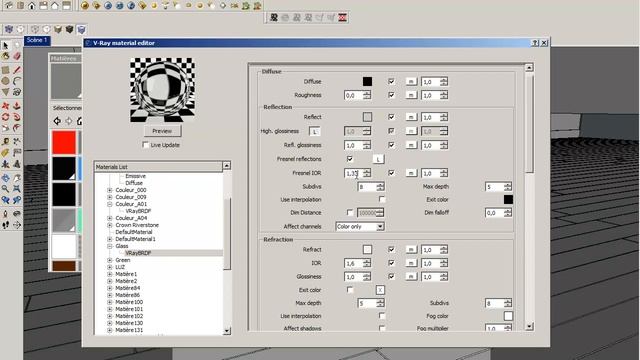
Task: Choose the Rotate tool
Action: (x=5, y=117)
